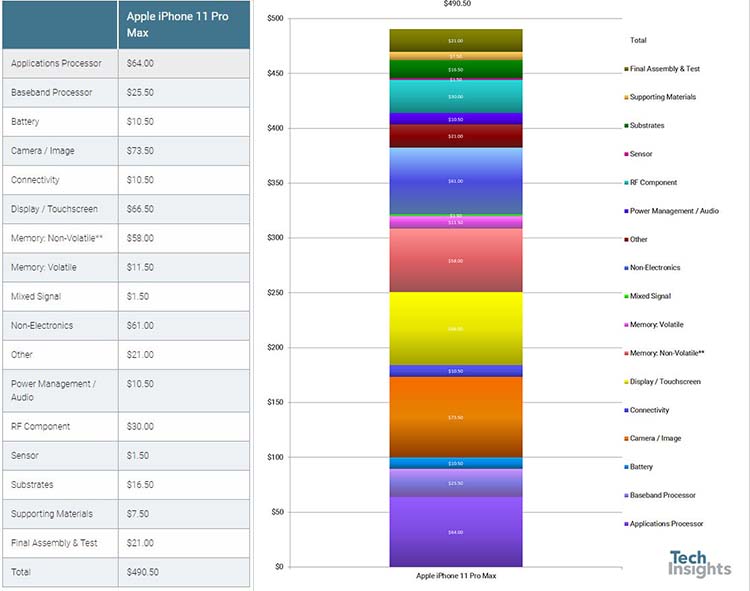Click the Supporting Materials legend swatch

[x=626, y=98]
